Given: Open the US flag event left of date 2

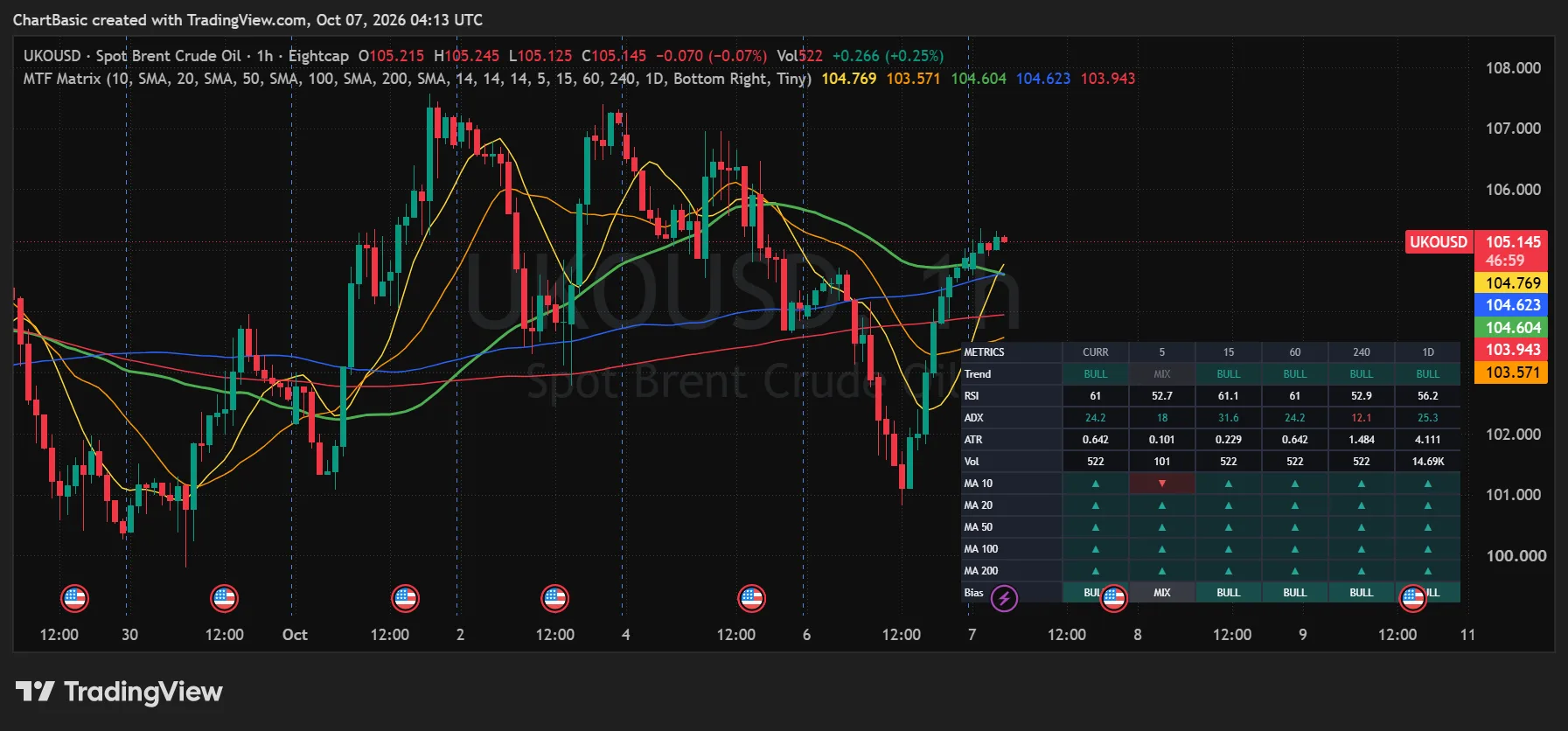Looking at the screenshot, I should pos(405,599).
